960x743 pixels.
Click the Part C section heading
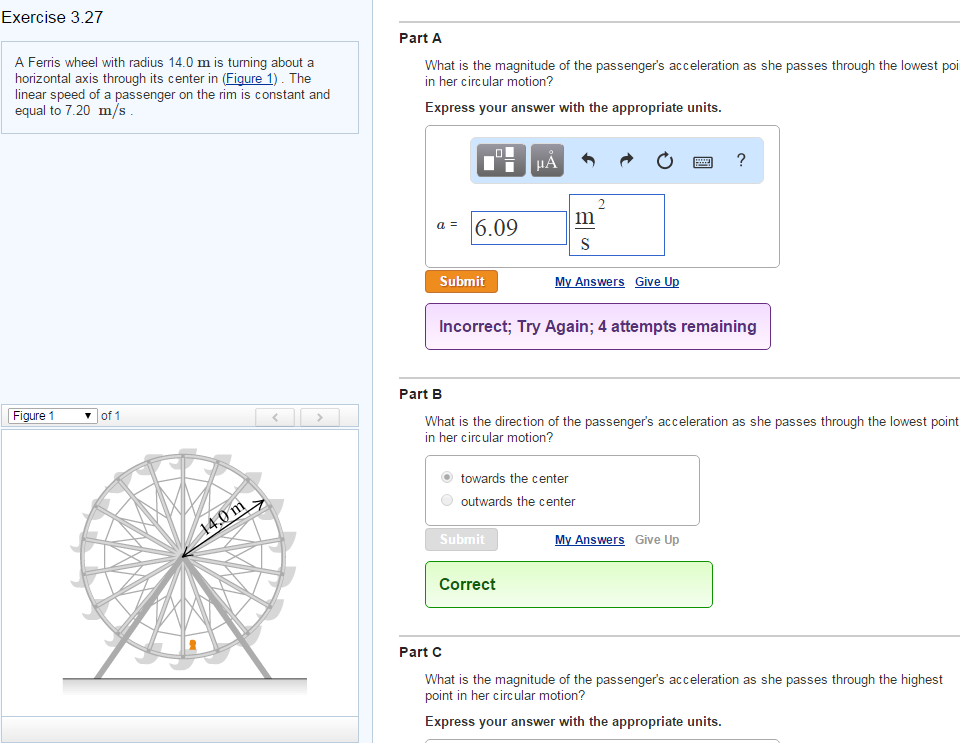coord(420,651)
